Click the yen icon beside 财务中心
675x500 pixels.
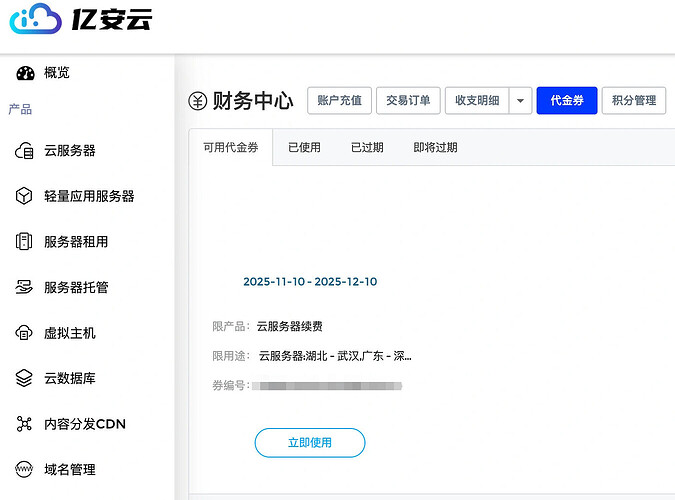point(198,101)
